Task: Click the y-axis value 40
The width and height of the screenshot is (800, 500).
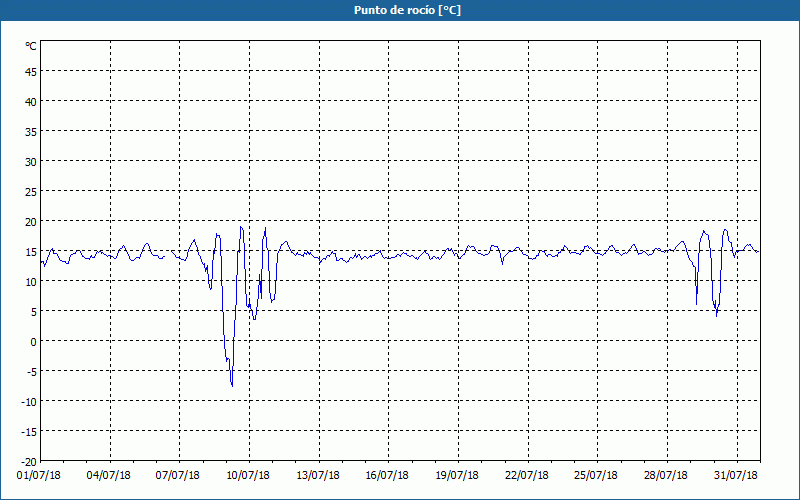Action: coord(31,102)
